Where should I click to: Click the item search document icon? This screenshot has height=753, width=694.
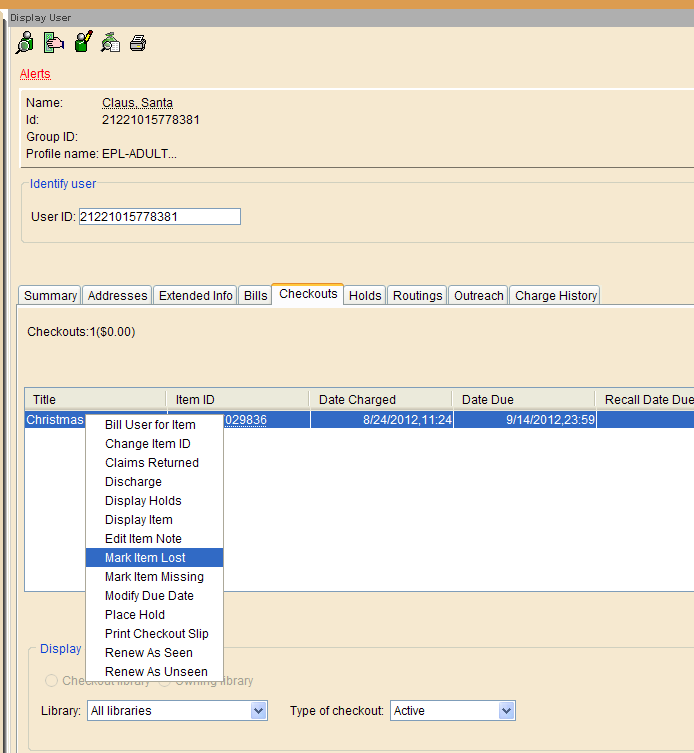pyautogui.click(x=111, y=43)
